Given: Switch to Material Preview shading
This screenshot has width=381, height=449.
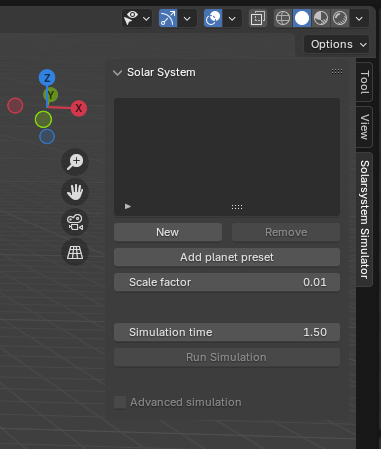Looking at the screenshot, I should pos(321,18).
